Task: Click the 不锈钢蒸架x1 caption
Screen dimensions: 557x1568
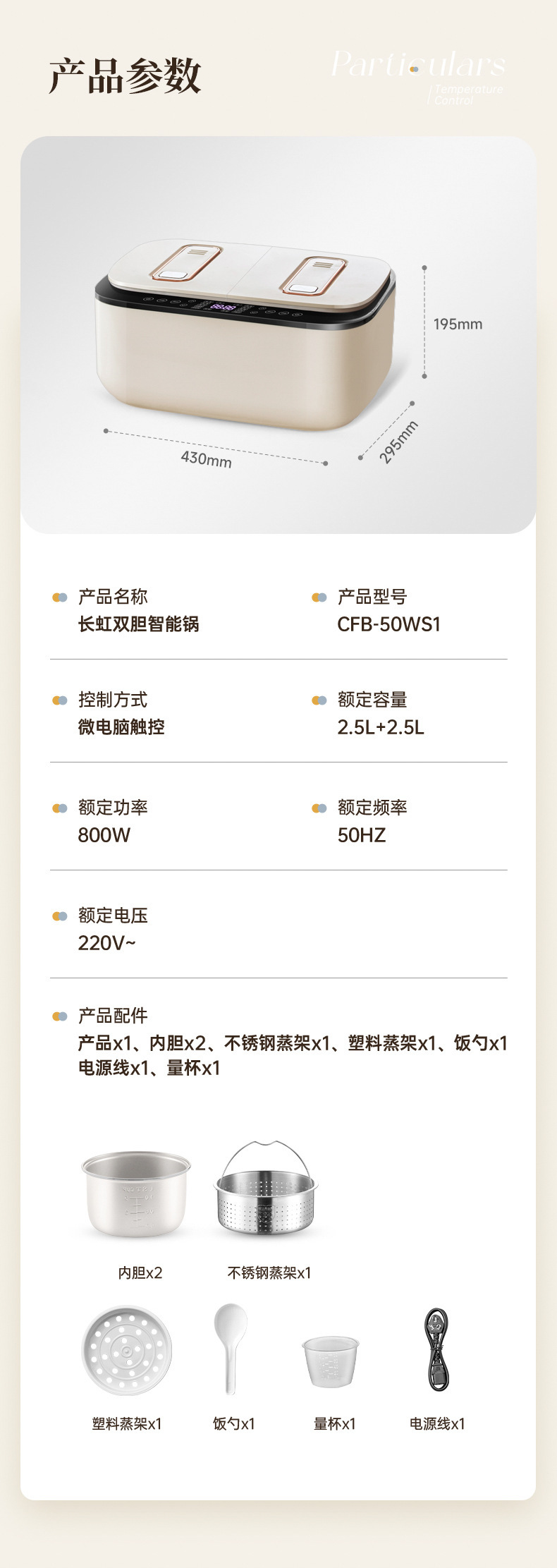Action: (x=269, y=1272)
